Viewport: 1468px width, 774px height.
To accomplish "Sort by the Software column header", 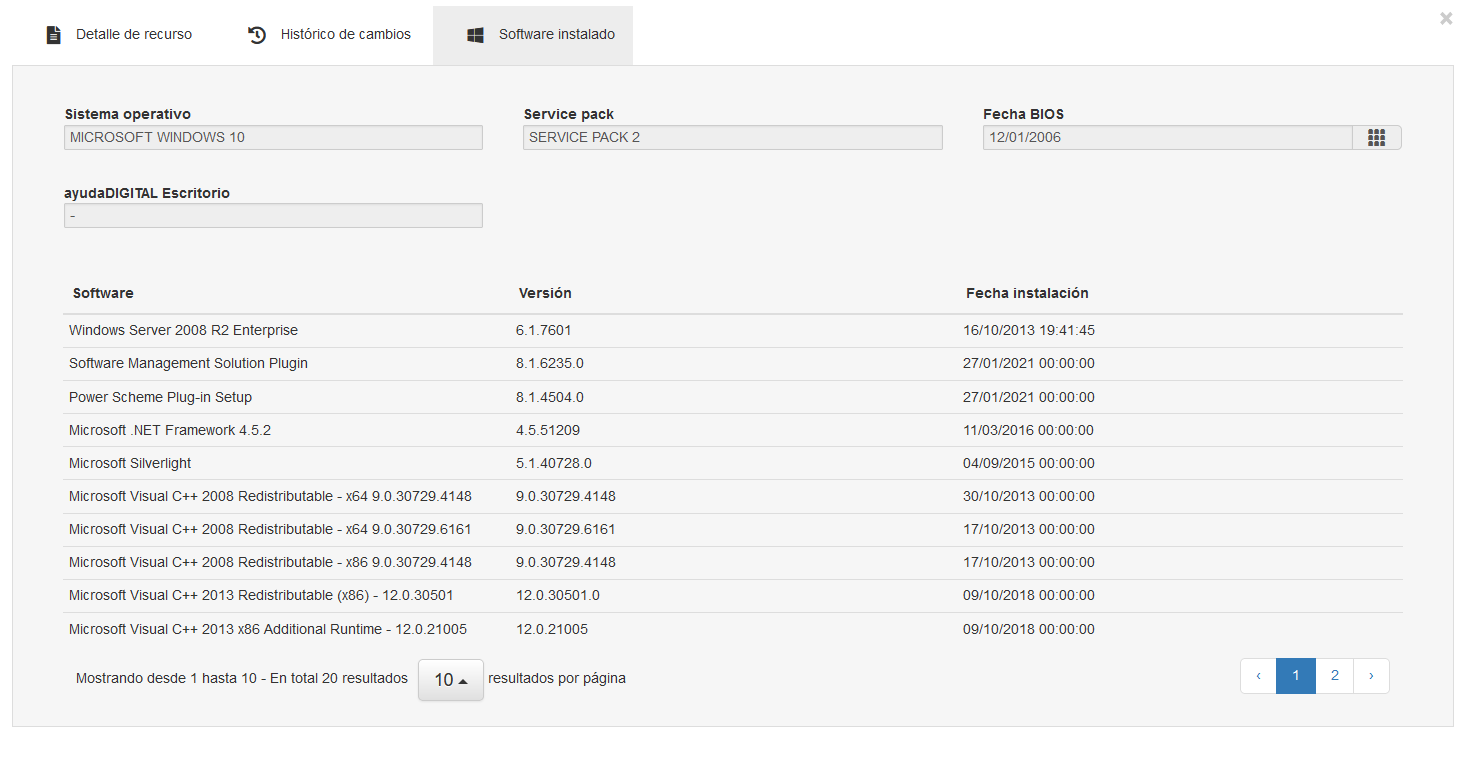I will pos(103,293).
